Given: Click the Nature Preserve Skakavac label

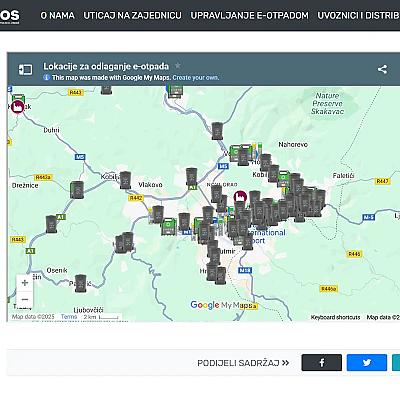Looking at the screenshot, I should (327, 103).
